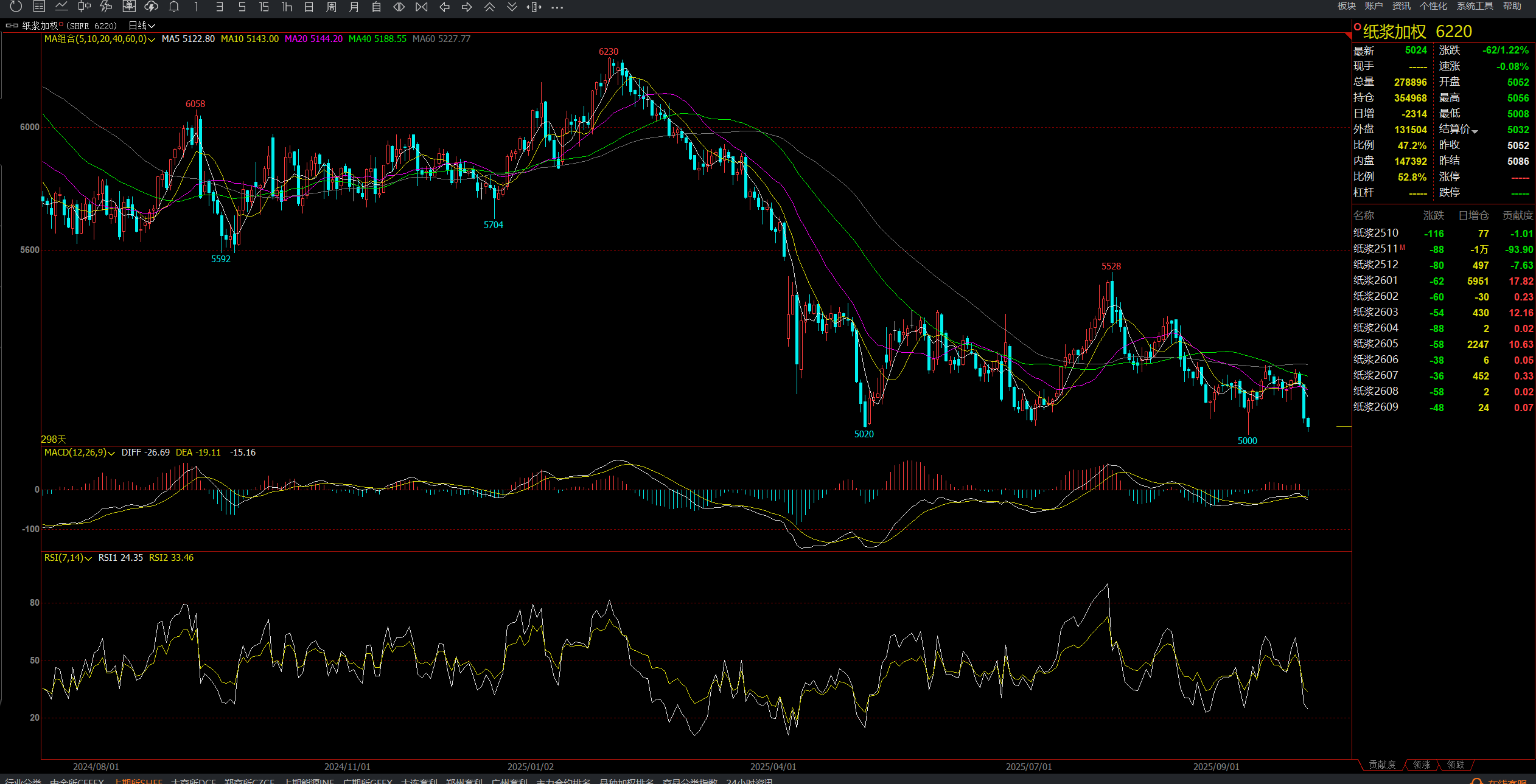Expand the MACD(12,26,9) indicator dropdown
This screenshot has width=1536, height=784.
(111, 453)
